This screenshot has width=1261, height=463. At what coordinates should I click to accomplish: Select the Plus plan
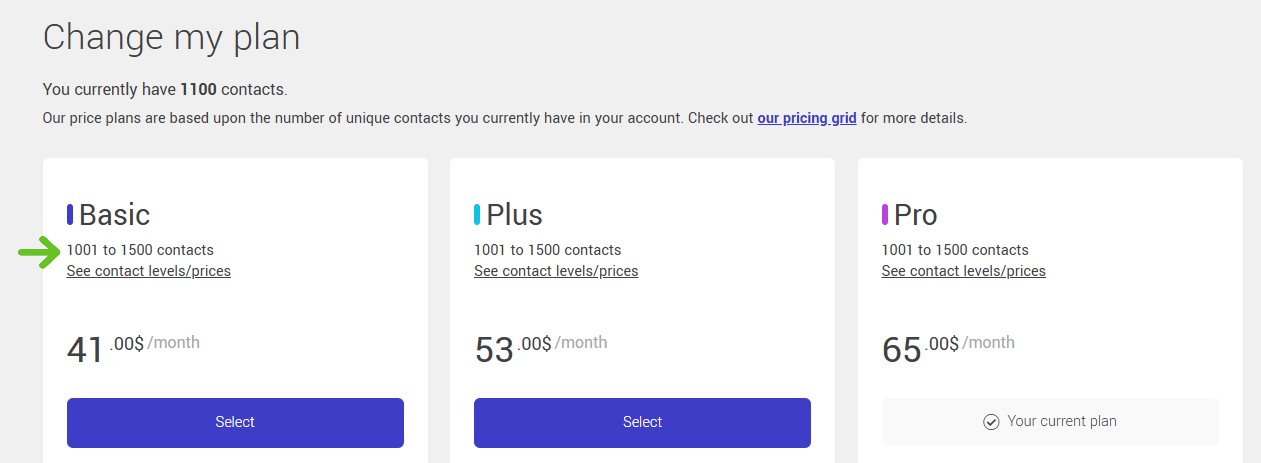(x=642, y=422)
